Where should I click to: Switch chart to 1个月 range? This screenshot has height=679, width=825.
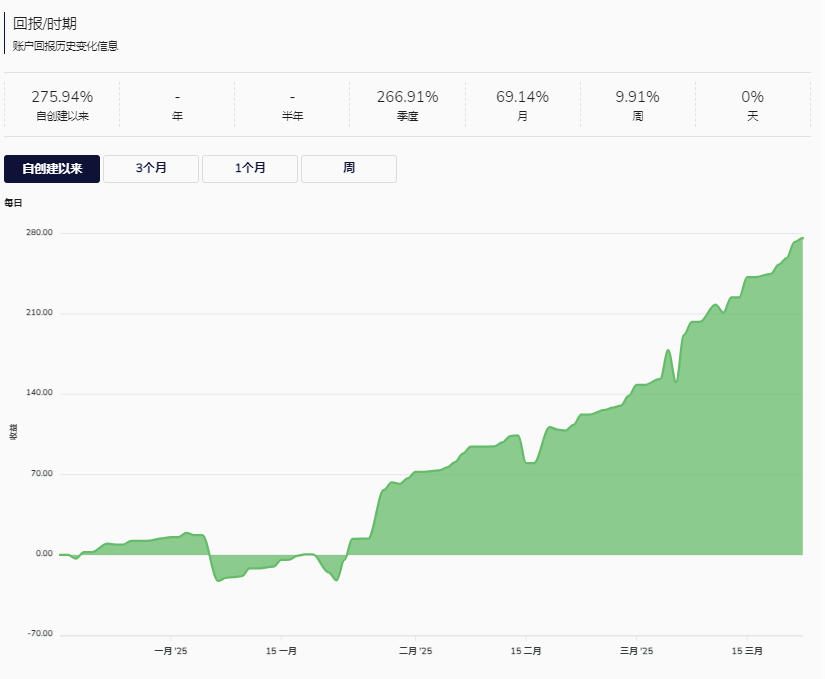[x=250, y=169]
